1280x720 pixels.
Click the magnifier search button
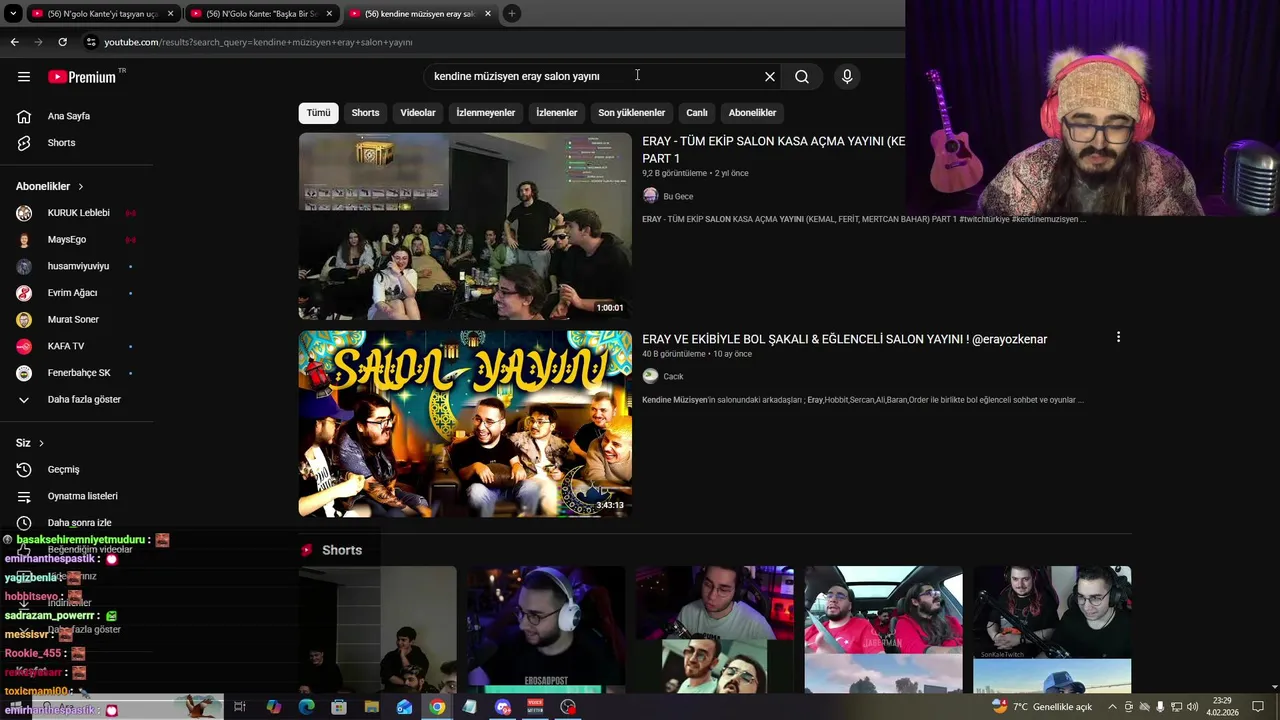click(x=802, y=77)
